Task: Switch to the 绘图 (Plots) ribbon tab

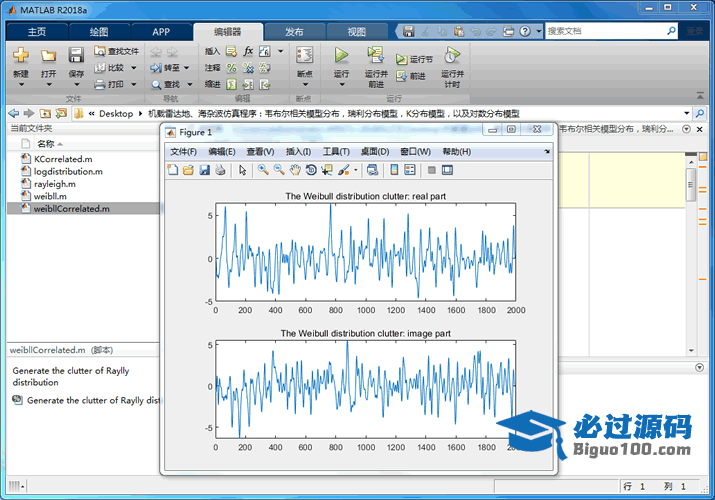Action: pos(99,31)
